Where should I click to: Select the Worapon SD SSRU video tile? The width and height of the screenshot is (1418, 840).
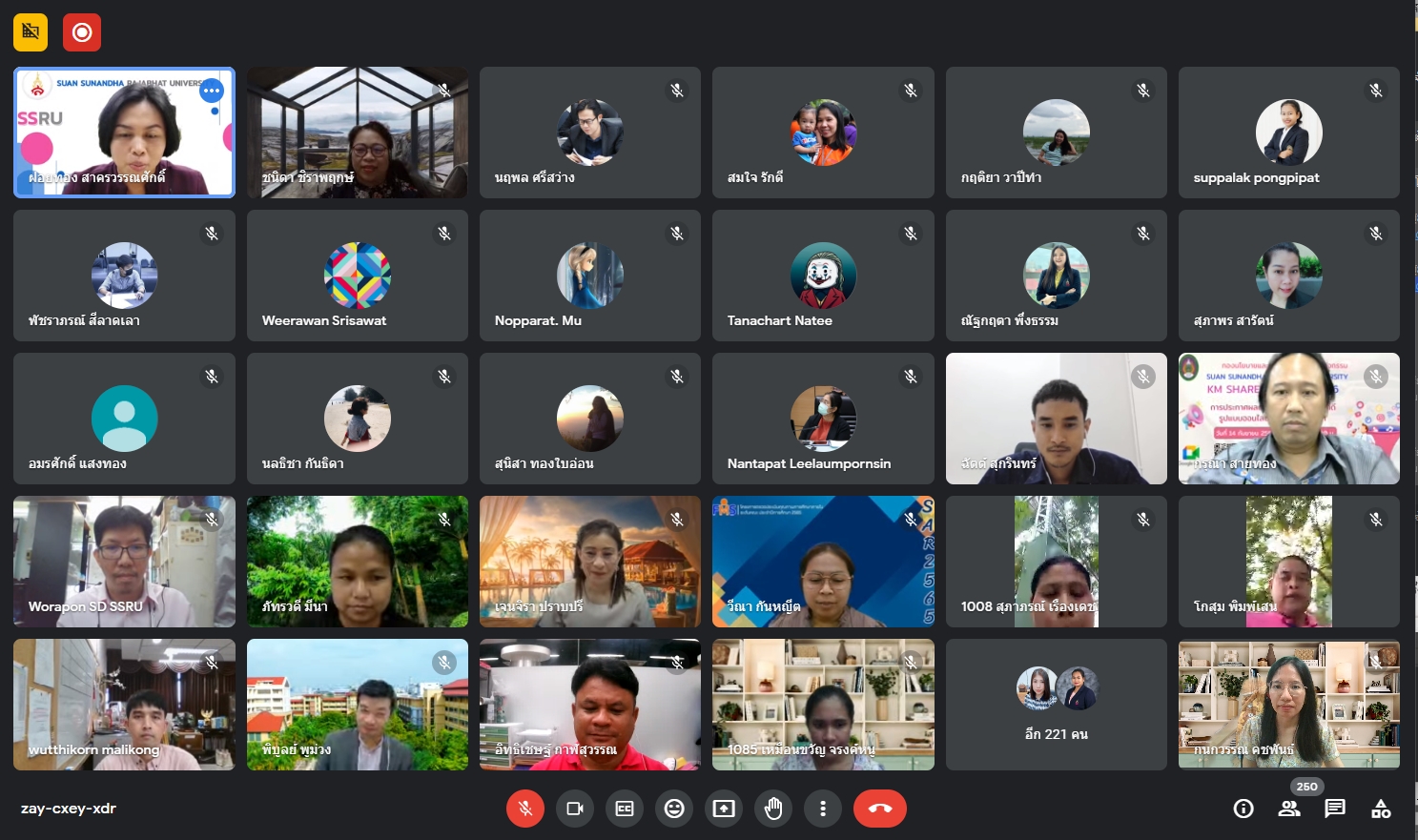point(124,562)
